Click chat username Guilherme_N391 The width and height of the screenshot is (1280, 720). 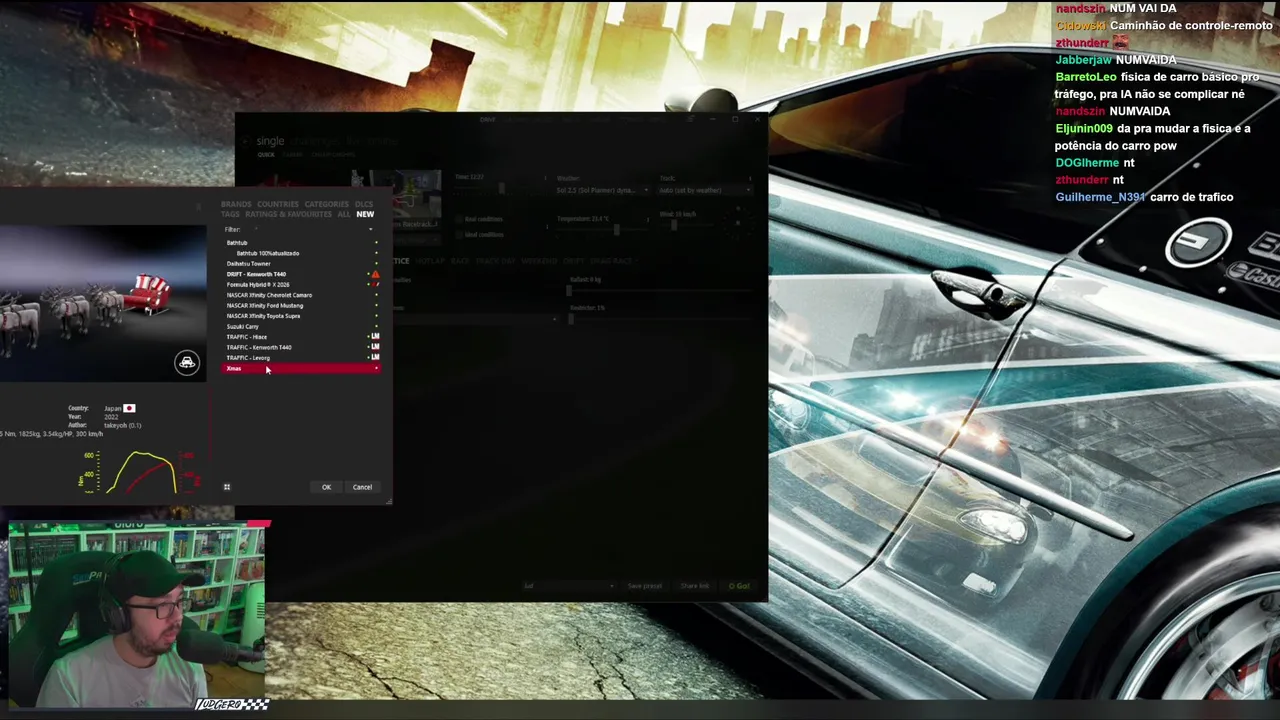tap(1100, 197)
